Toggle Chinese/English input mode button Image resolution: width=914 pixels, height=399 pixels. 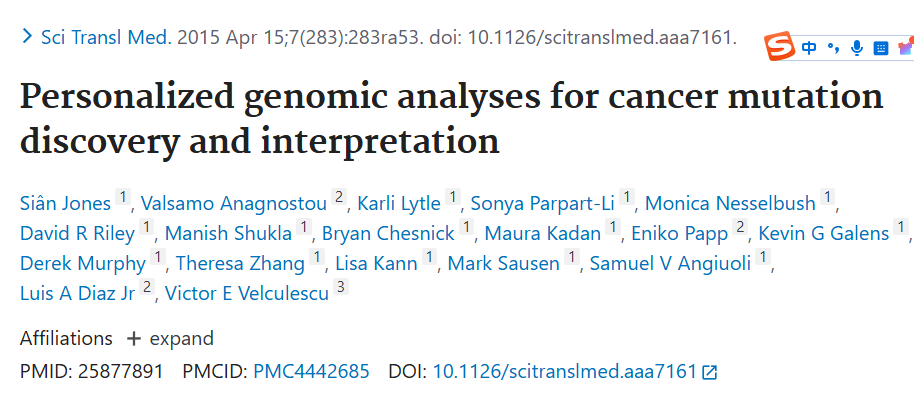(809, 48)
